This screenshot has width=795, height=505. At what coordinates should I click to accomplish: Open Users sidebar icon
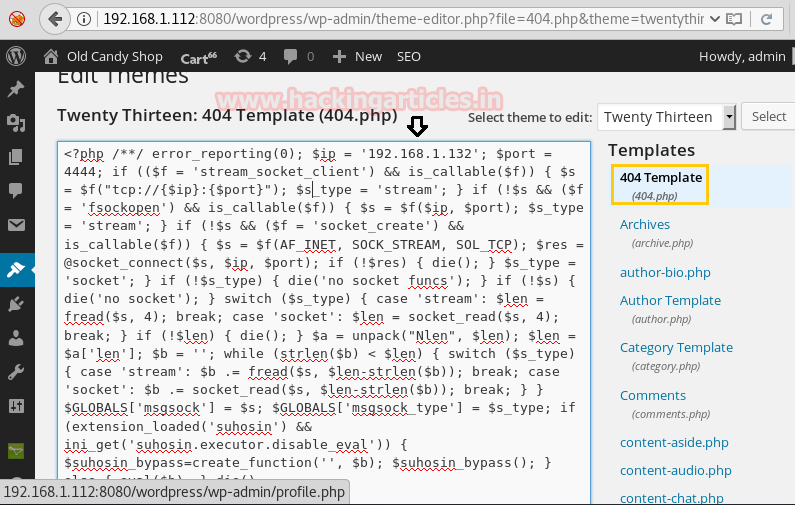(16, 338)
